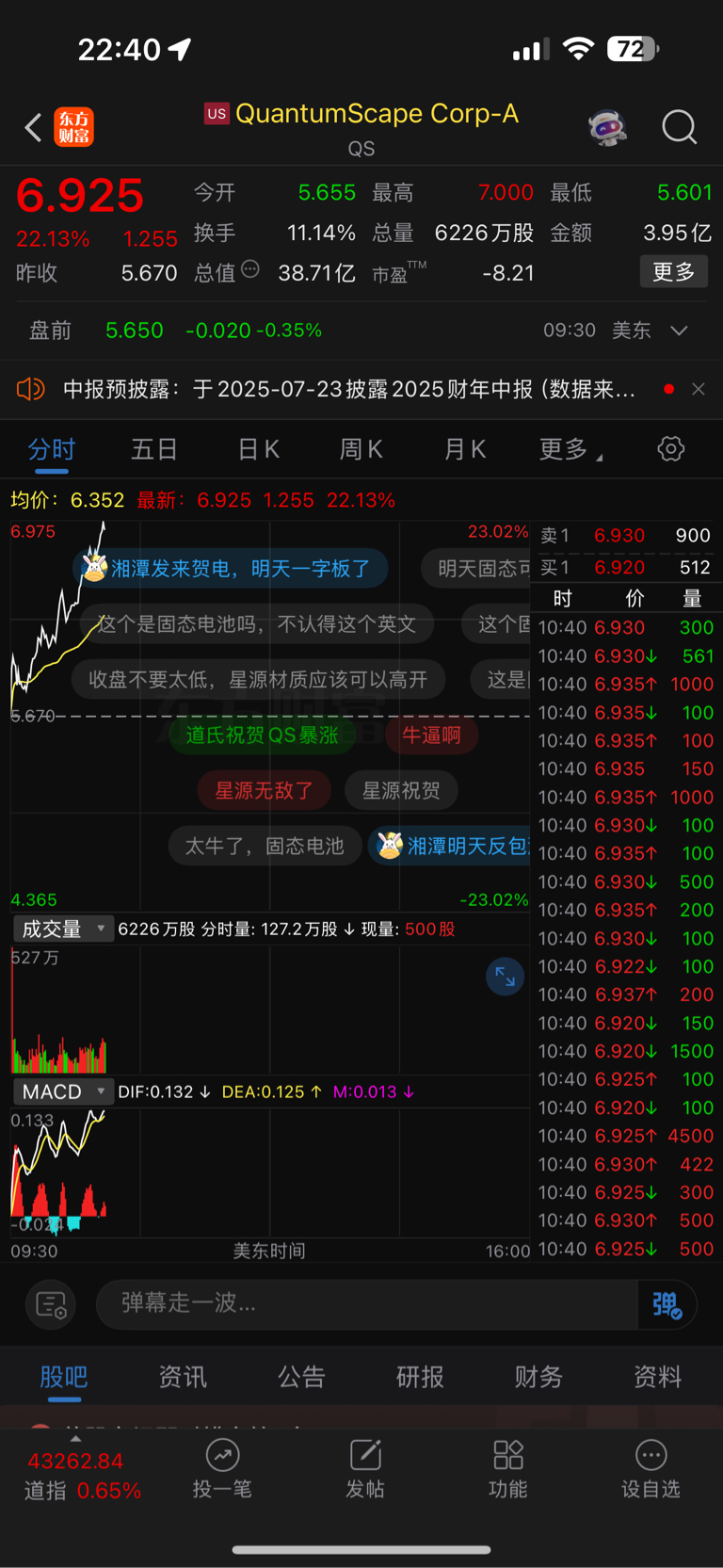
Task: Tap the current price 6.925
Action: 80,196
